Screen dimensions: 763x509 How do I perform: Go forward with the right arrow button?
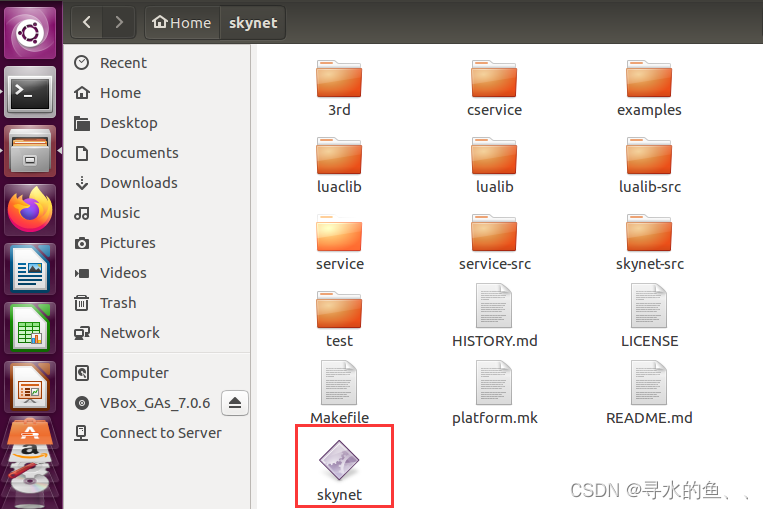119,22
